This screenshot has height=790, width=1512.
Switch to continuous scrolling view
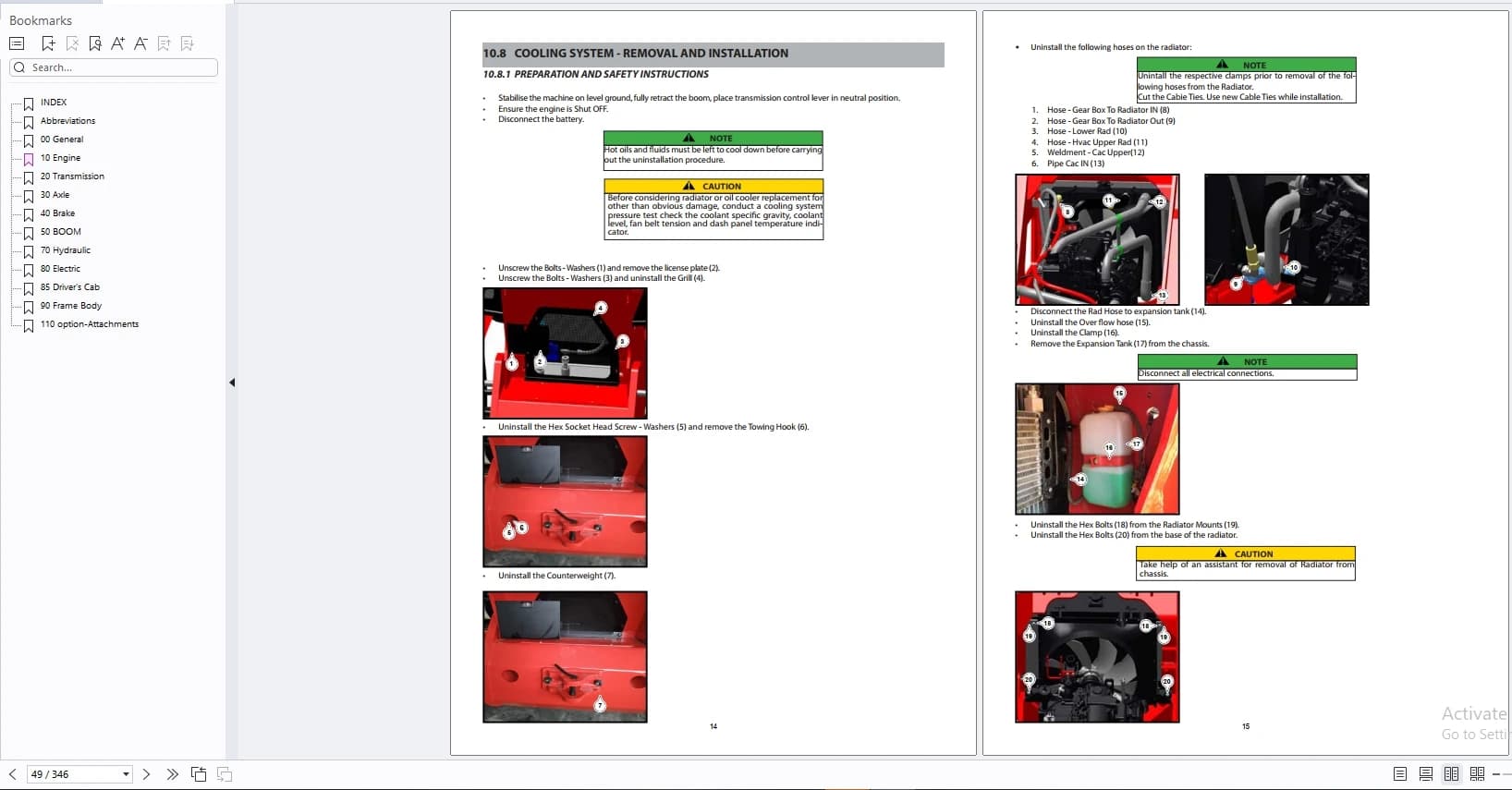[x=1426, y=774]
